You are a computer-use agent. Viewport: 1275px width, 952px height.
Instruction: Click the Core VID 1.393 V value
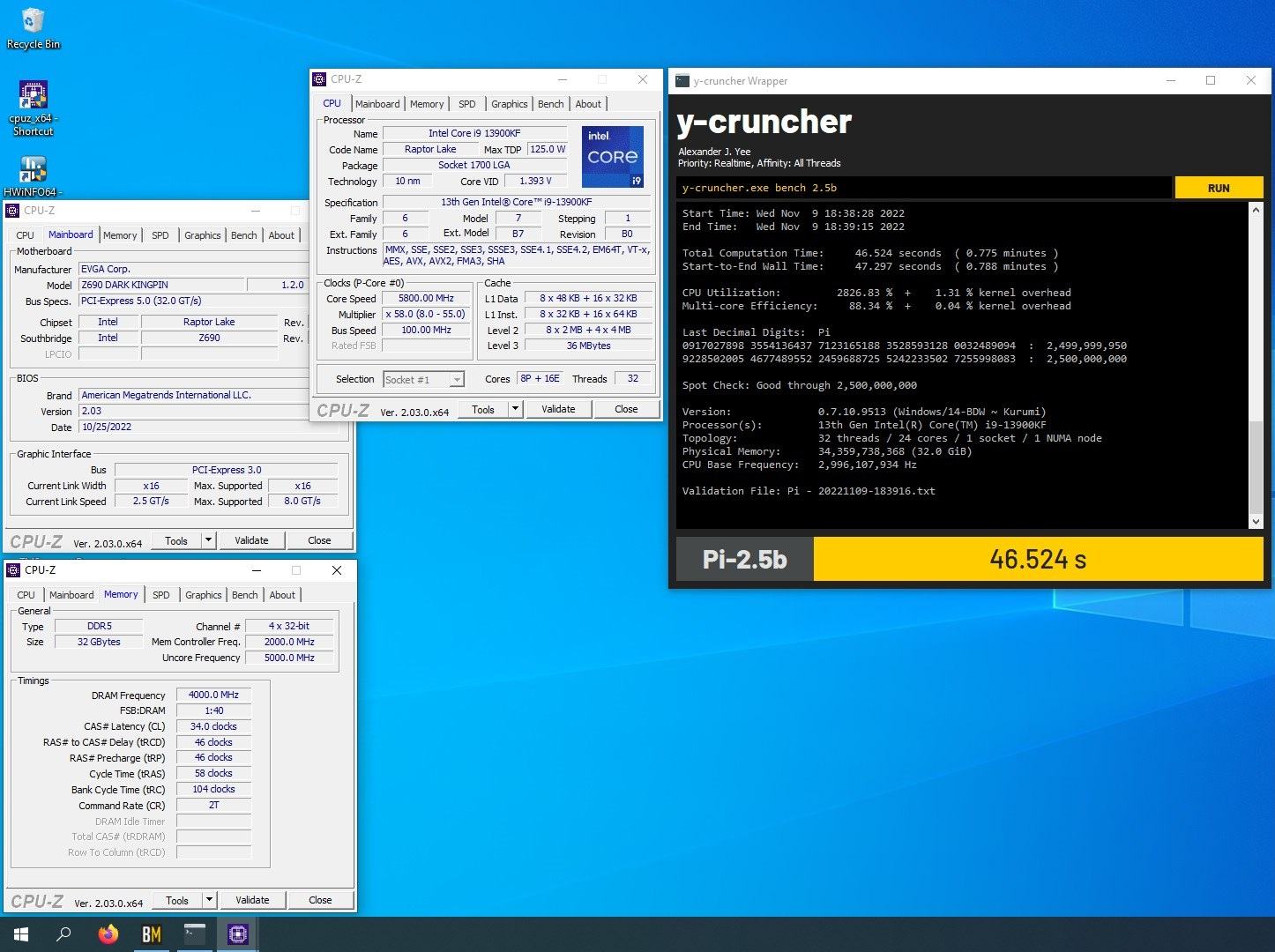tap(535, 181)
